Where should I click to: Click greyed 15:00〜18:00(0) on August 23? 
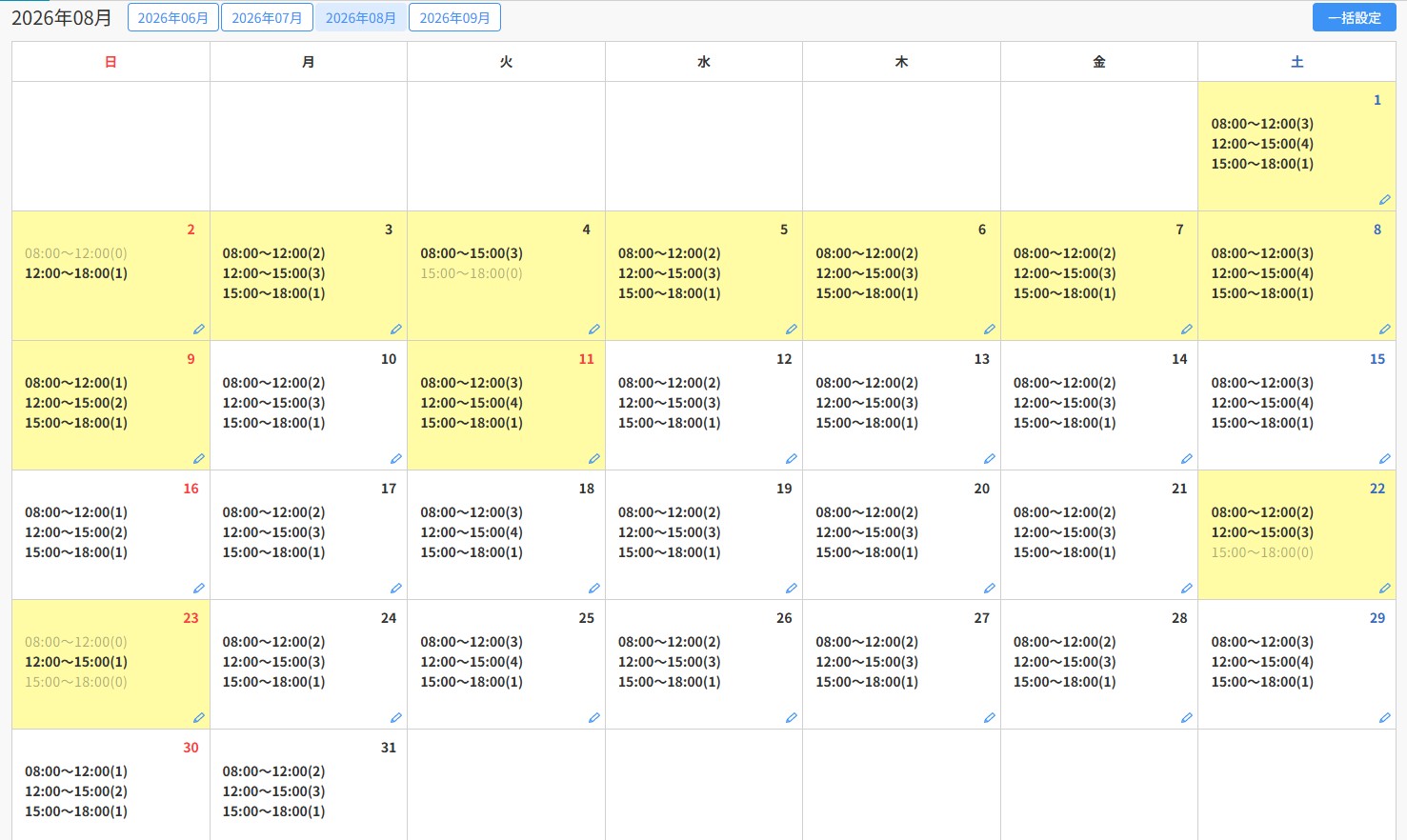click(76, 682)
